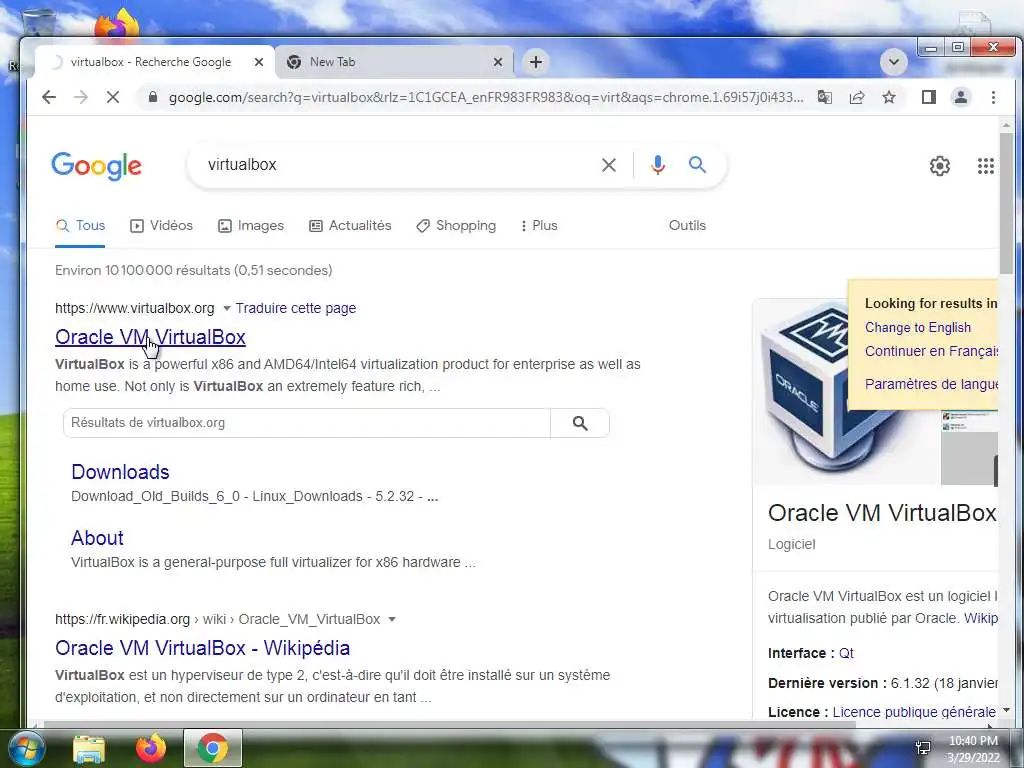Open the About sitelink
Image resolution: width=1024 pixels, height=768 pixels.
pos(97,538)
